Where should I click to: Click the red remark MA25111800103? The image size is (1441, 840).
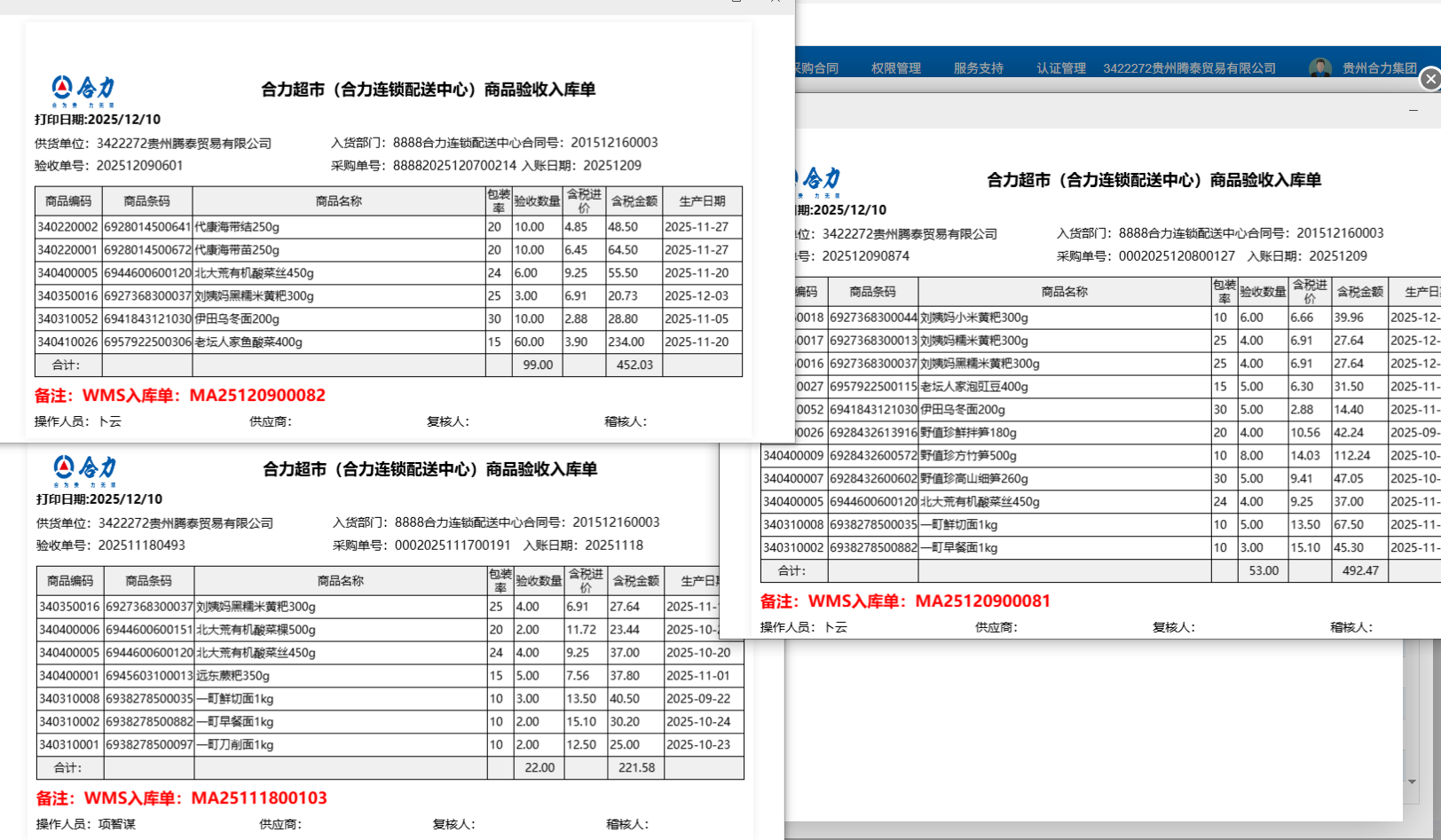click(182, 798)
